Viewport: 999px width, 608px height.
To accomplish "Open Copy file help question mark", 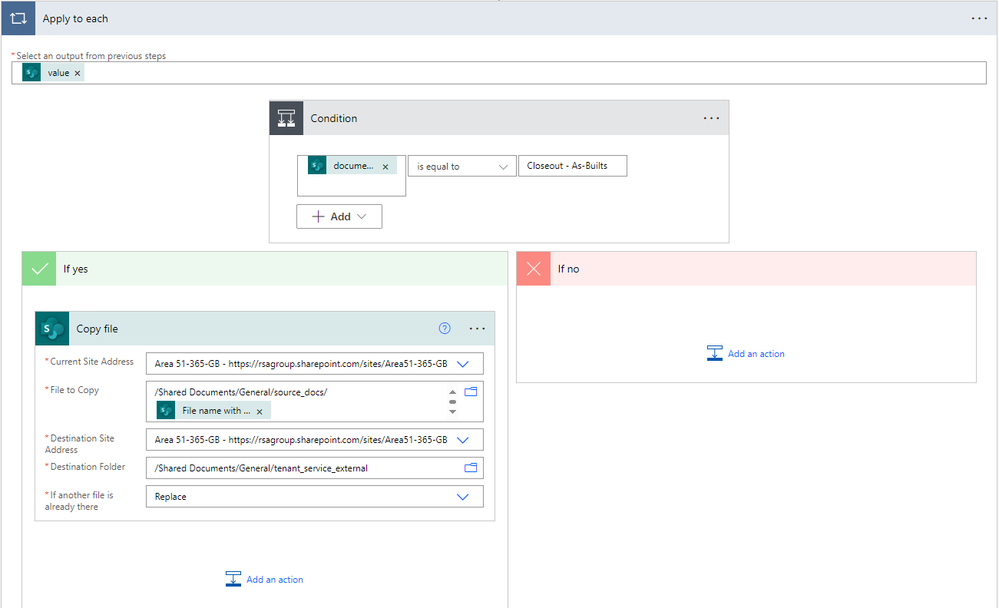I will 445,328.
